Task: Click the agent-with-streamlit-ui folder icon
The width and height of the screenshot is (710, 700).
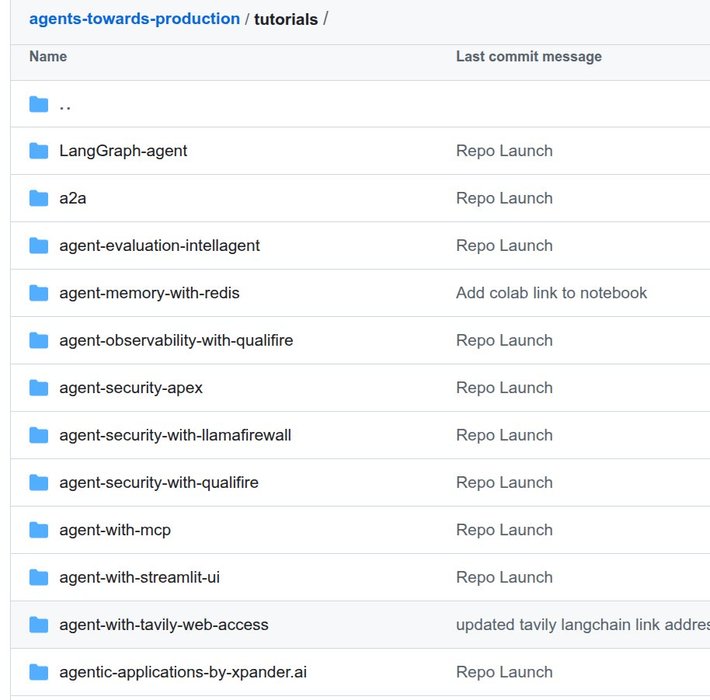Action: pyautogui.click(x=38, y=577)
